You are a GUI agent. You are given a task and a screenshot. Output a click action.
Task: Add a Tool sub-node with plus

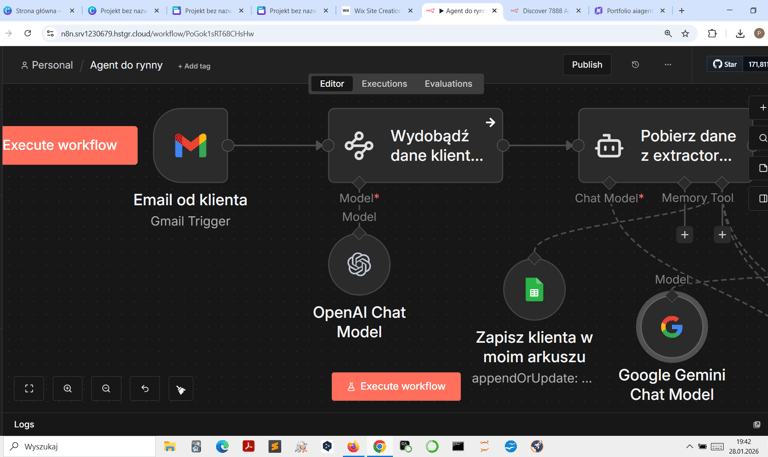722,235
